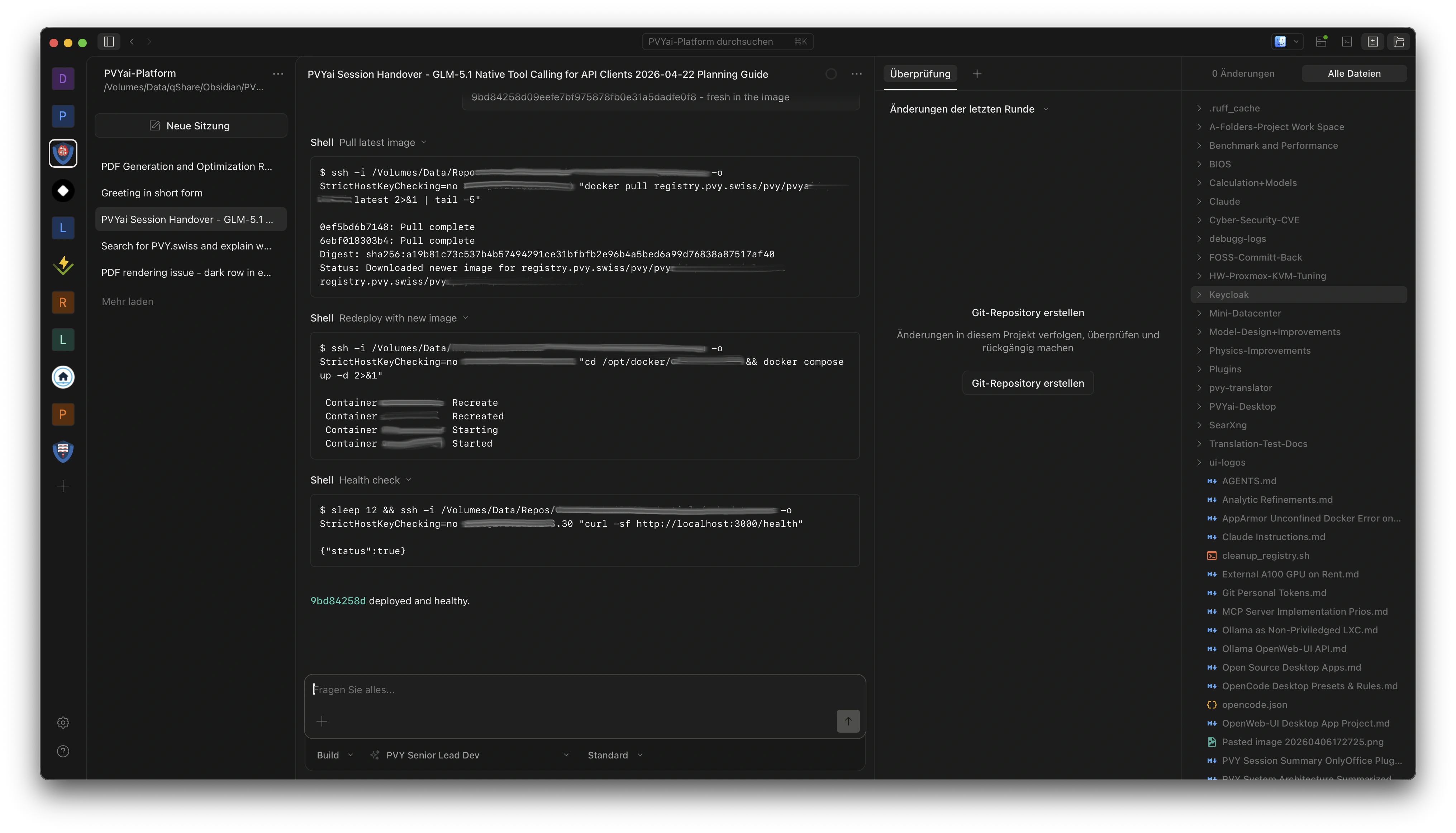
Task: Expand the Keycloak folder
Action: [x=1299, y=295]
